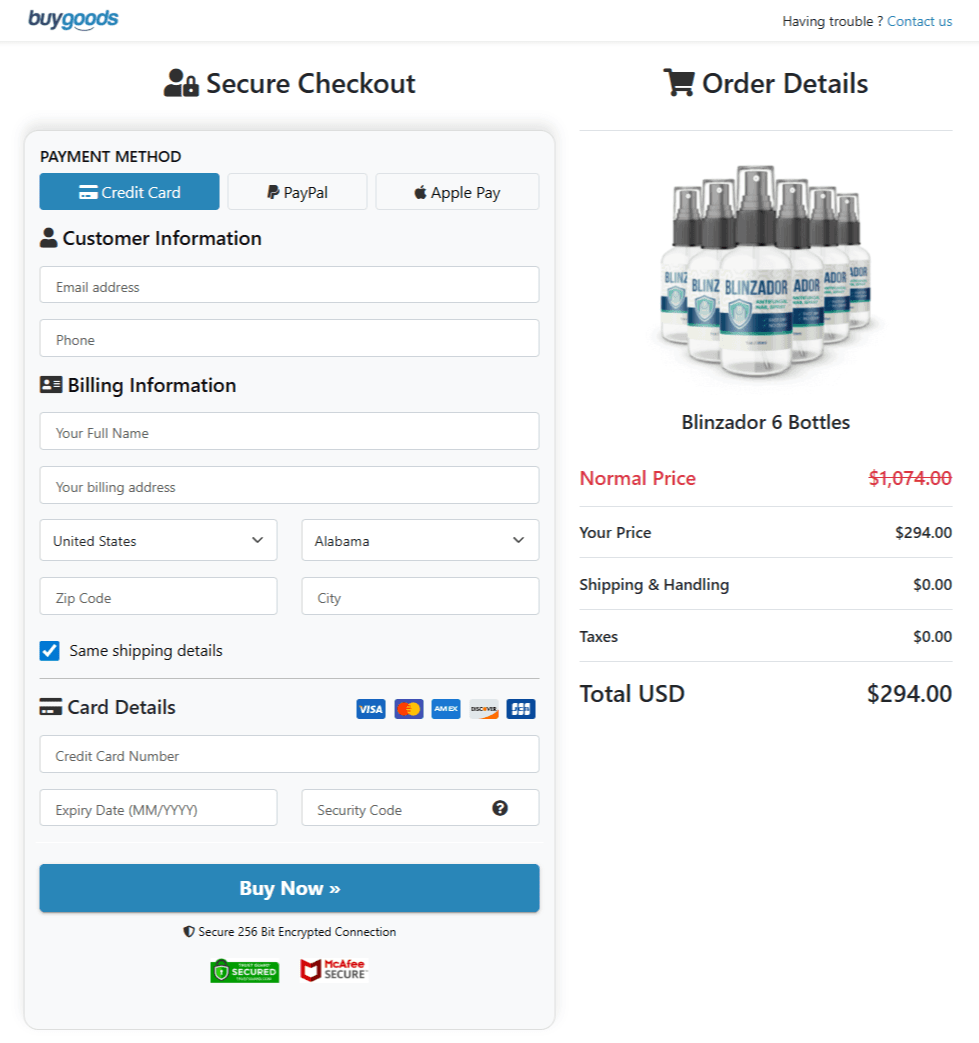Image resolution: width=979 pixels, height=1043 pixels.
Task: Click the buygoods logo
Action: pos(74,19)
